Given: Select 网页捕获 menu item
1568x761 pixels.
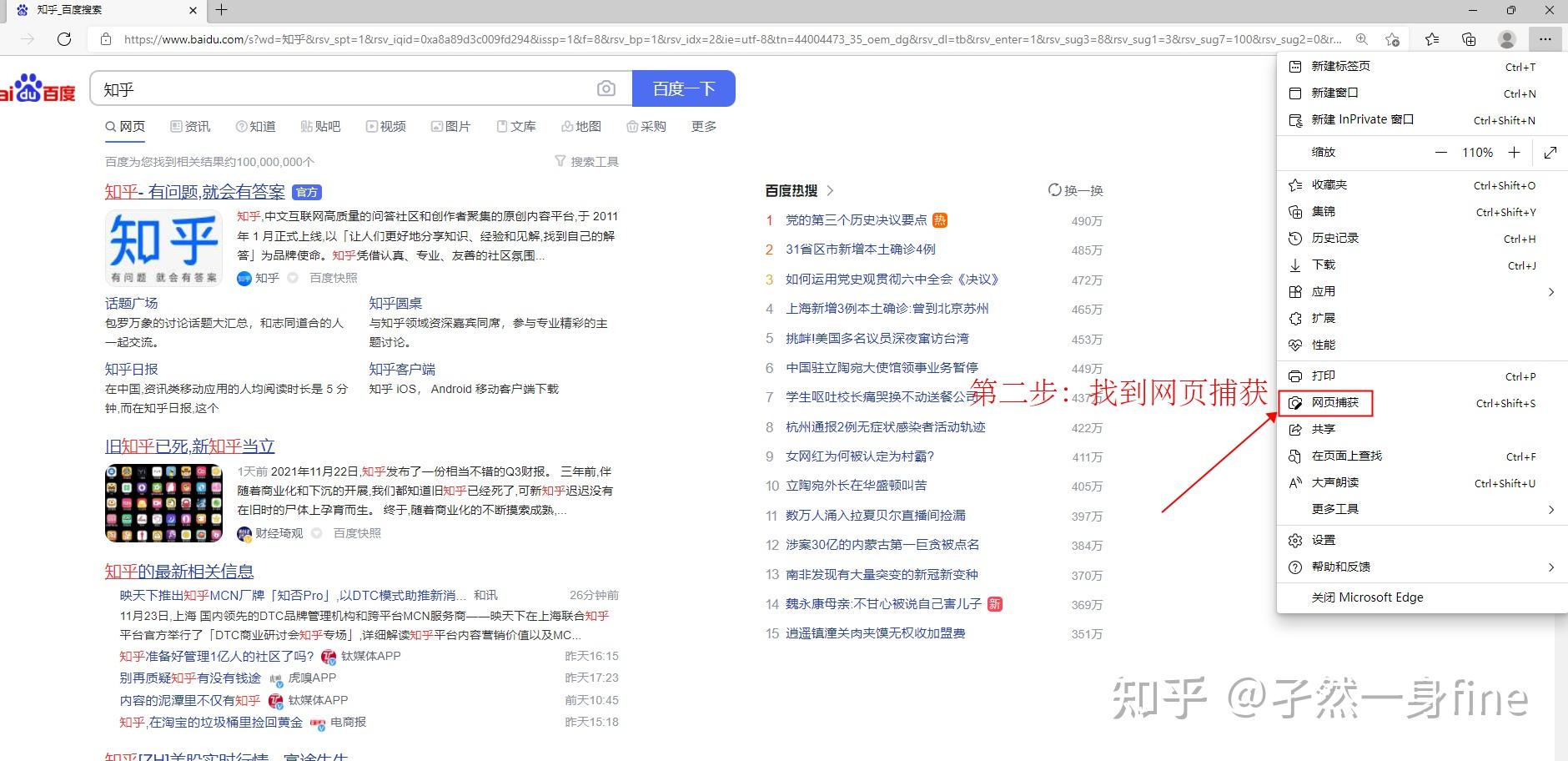Looking at the screenshot, I should coord(1422,402).
